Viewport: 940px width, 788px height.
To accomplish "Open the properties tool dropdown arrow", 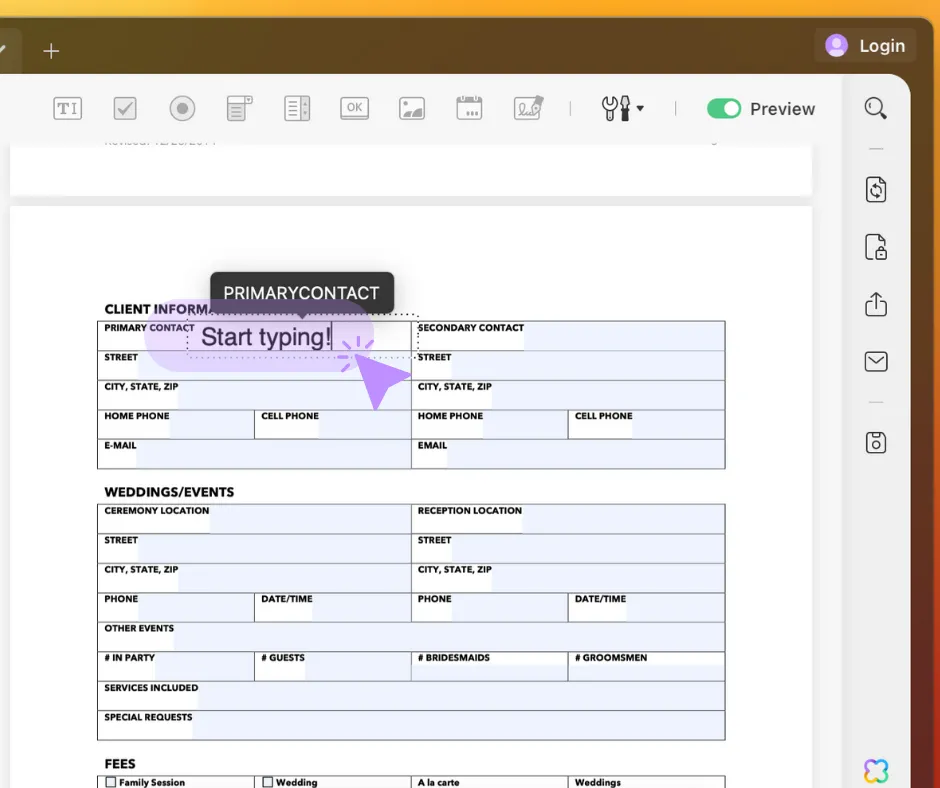I will pyautogui.click(x=640, y=108).
